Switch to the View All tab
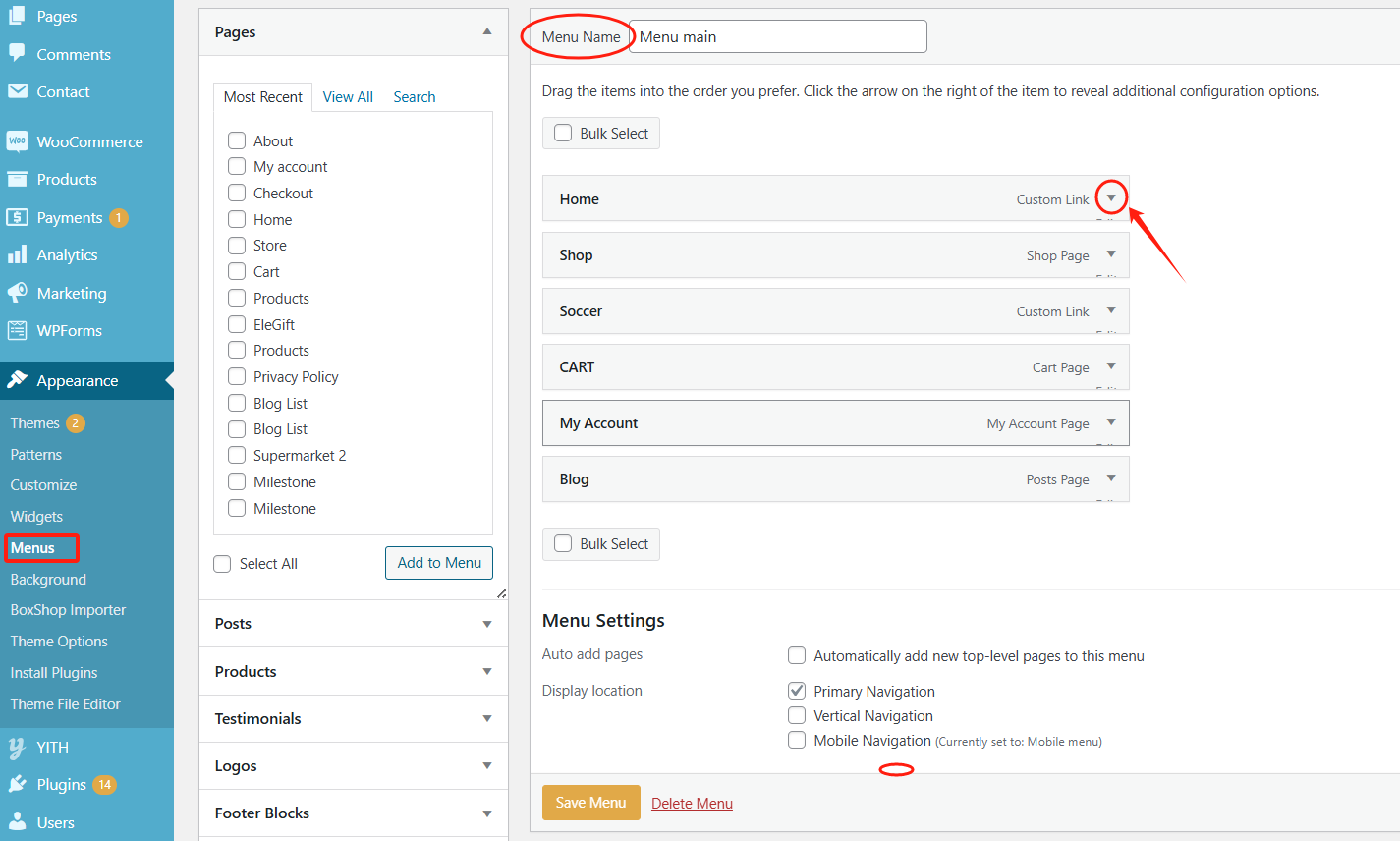The height and width of the screenshot is (841, 1400). pos(348,97)
